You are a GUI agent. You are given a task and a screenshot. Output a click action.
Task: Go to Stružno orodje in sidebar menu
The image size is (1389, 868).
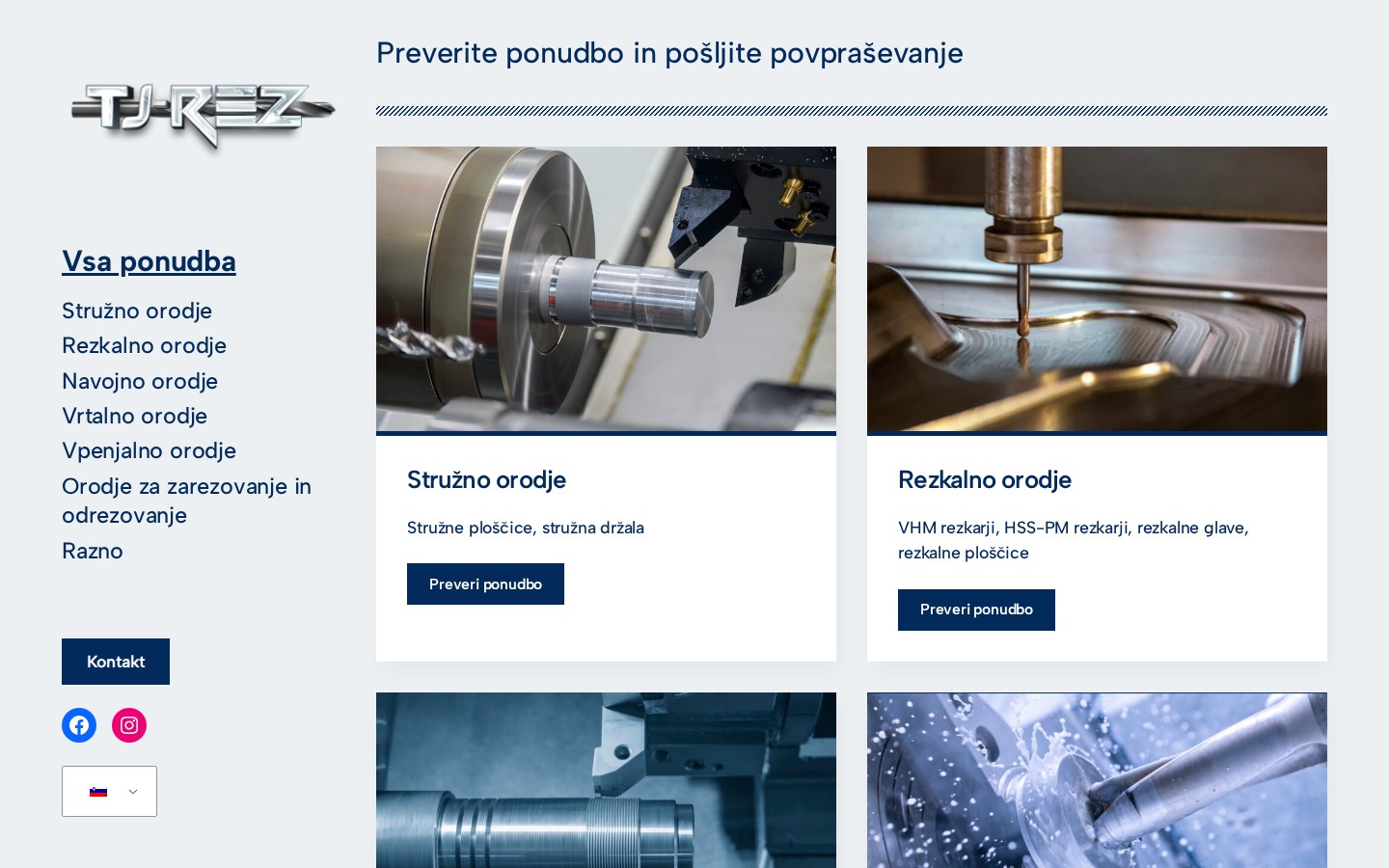coord(137,311)
